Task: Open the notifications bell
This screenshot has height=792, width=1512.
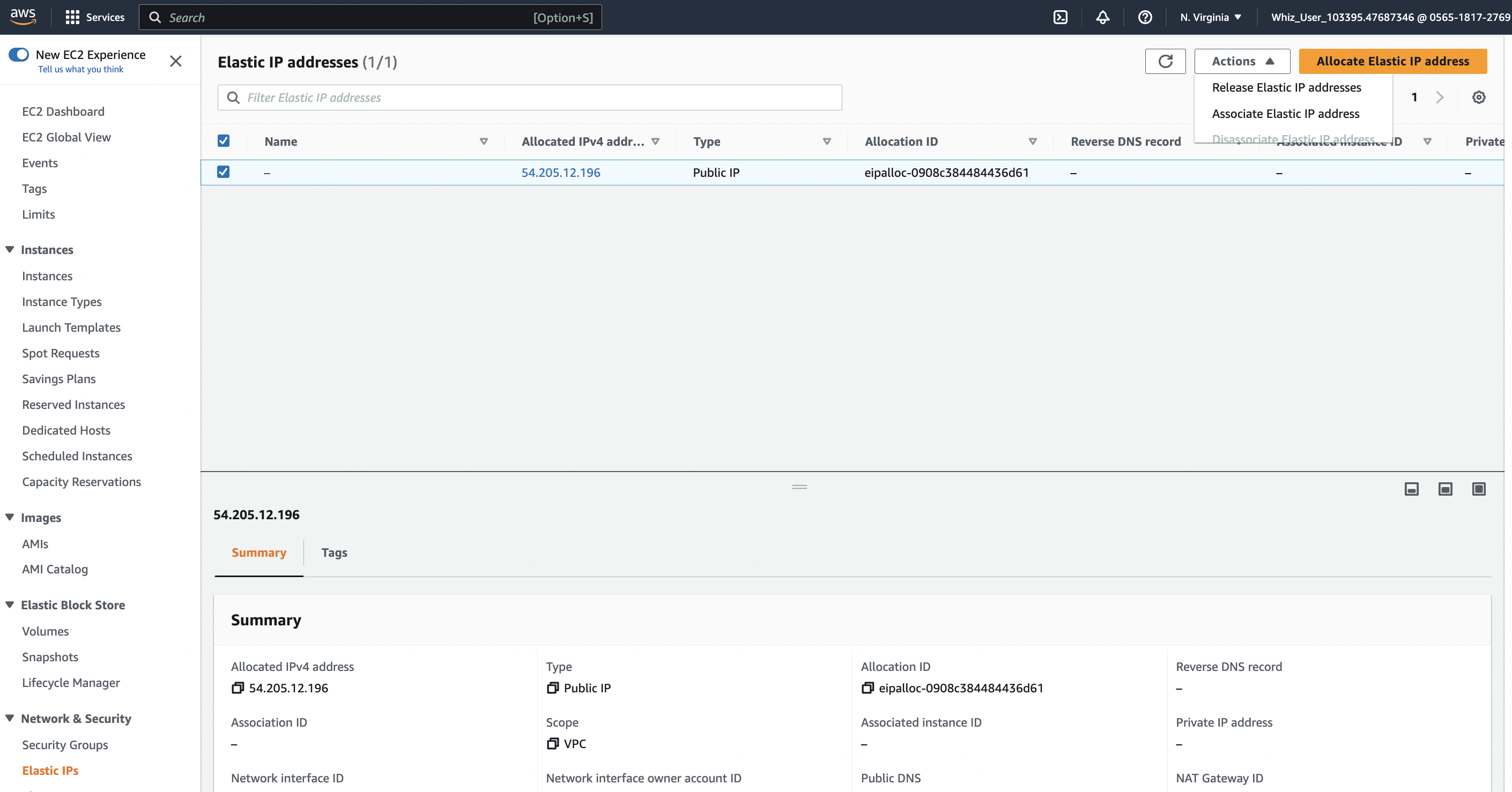Action: coord(1102,17)
